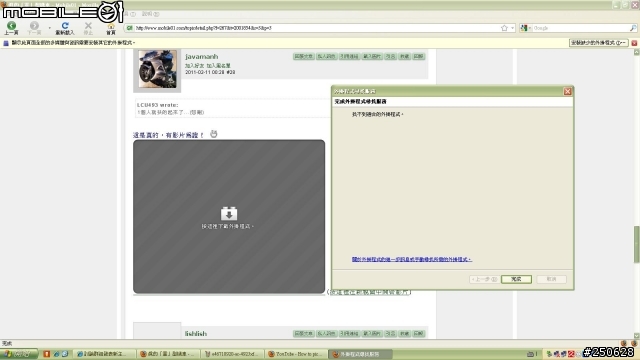Click the right-most status bar icon
Viewport: 640px width, 360px height.
pyautogui.click(x=633, y=343)
